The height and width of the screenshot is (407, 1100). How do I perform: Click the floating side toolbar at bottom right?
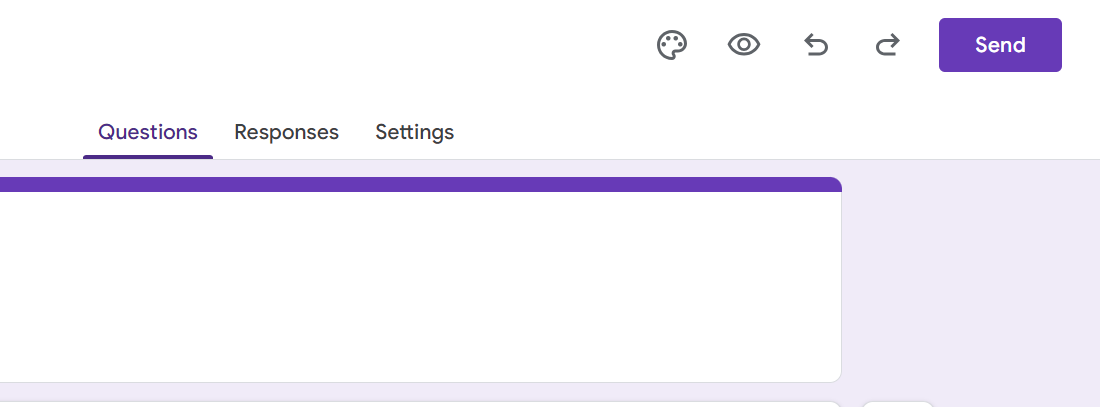(897, 404)
